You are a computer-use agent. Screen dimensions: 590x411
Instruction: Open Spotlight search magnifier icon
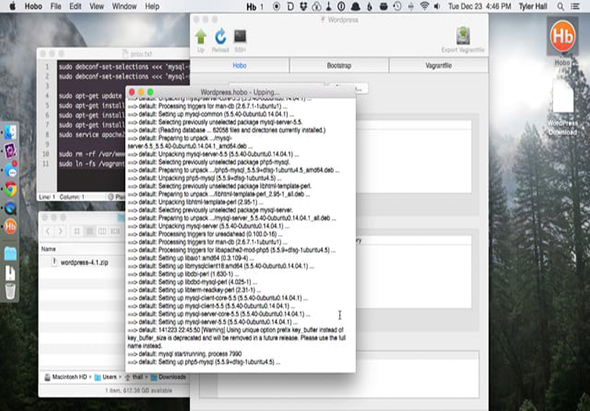(x=561, y=6)
